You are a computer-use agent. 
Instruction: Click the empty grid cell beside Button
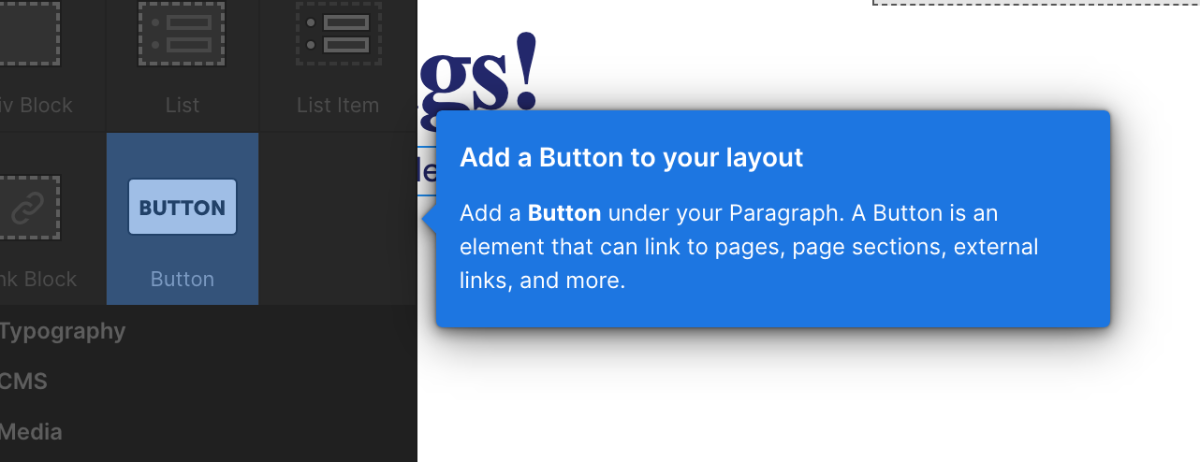coord(337,219)
